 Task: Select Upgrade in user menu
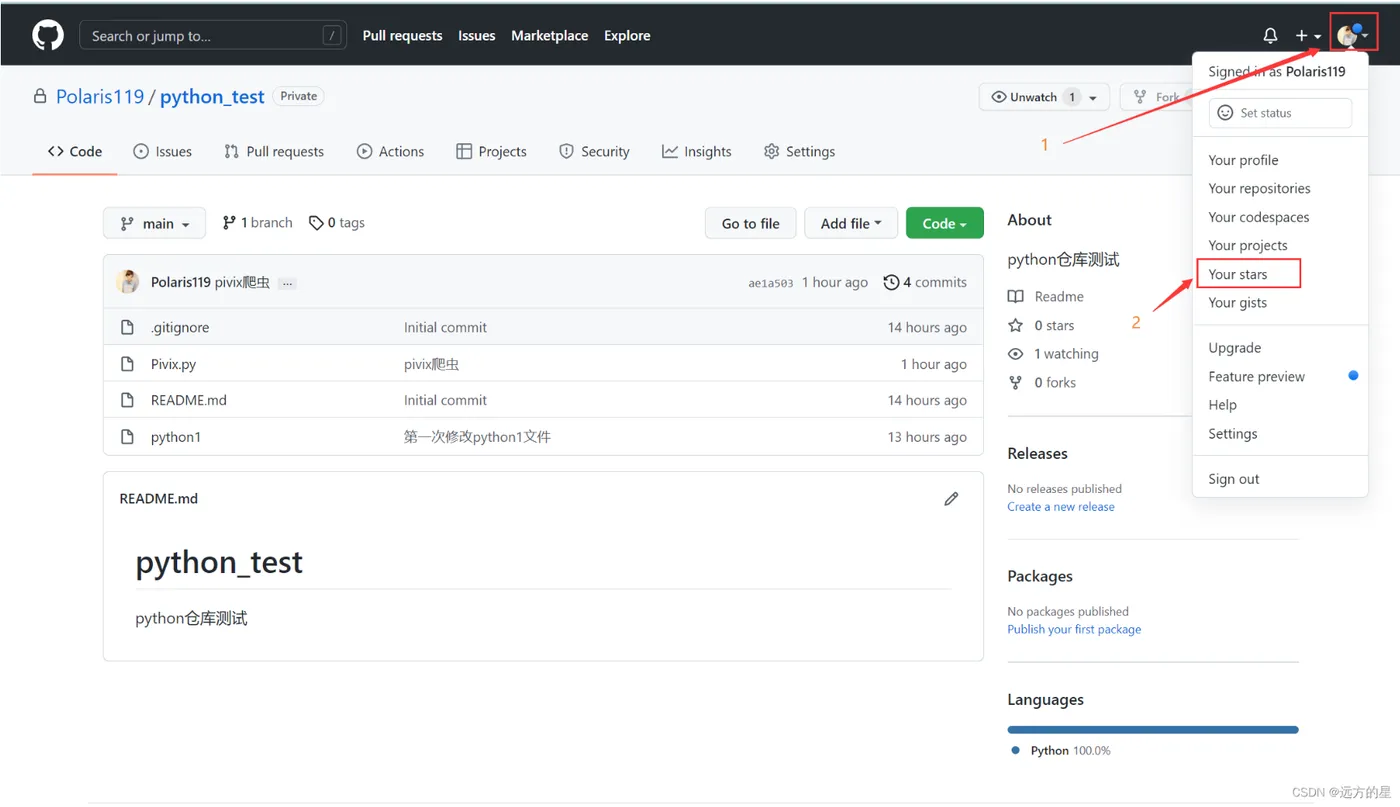pos(1280,348)
